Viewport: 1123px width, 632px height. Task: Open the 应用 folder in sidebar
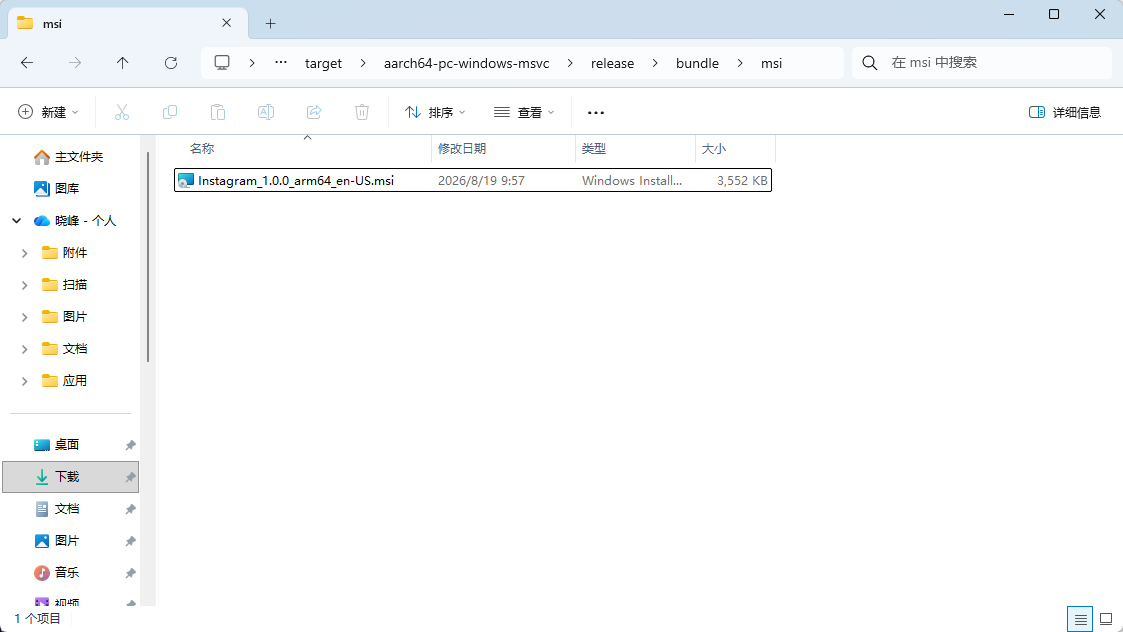click(x=64, y=381)
